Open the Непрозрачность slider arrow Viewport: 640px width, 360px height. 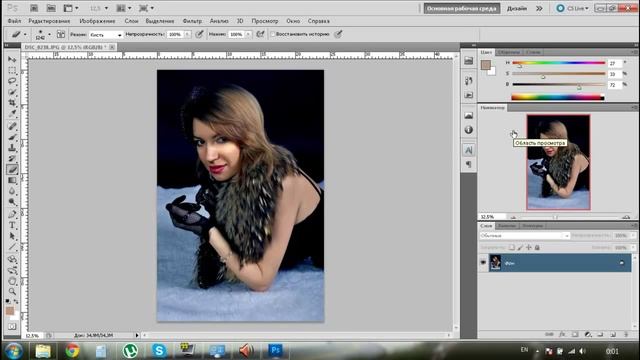click(x=187, y=34)
